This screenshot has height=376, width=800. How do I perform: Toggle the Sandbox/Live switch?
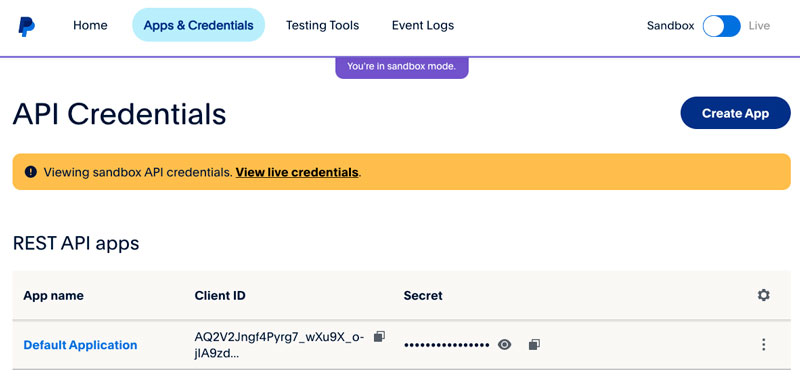point(721,26)
